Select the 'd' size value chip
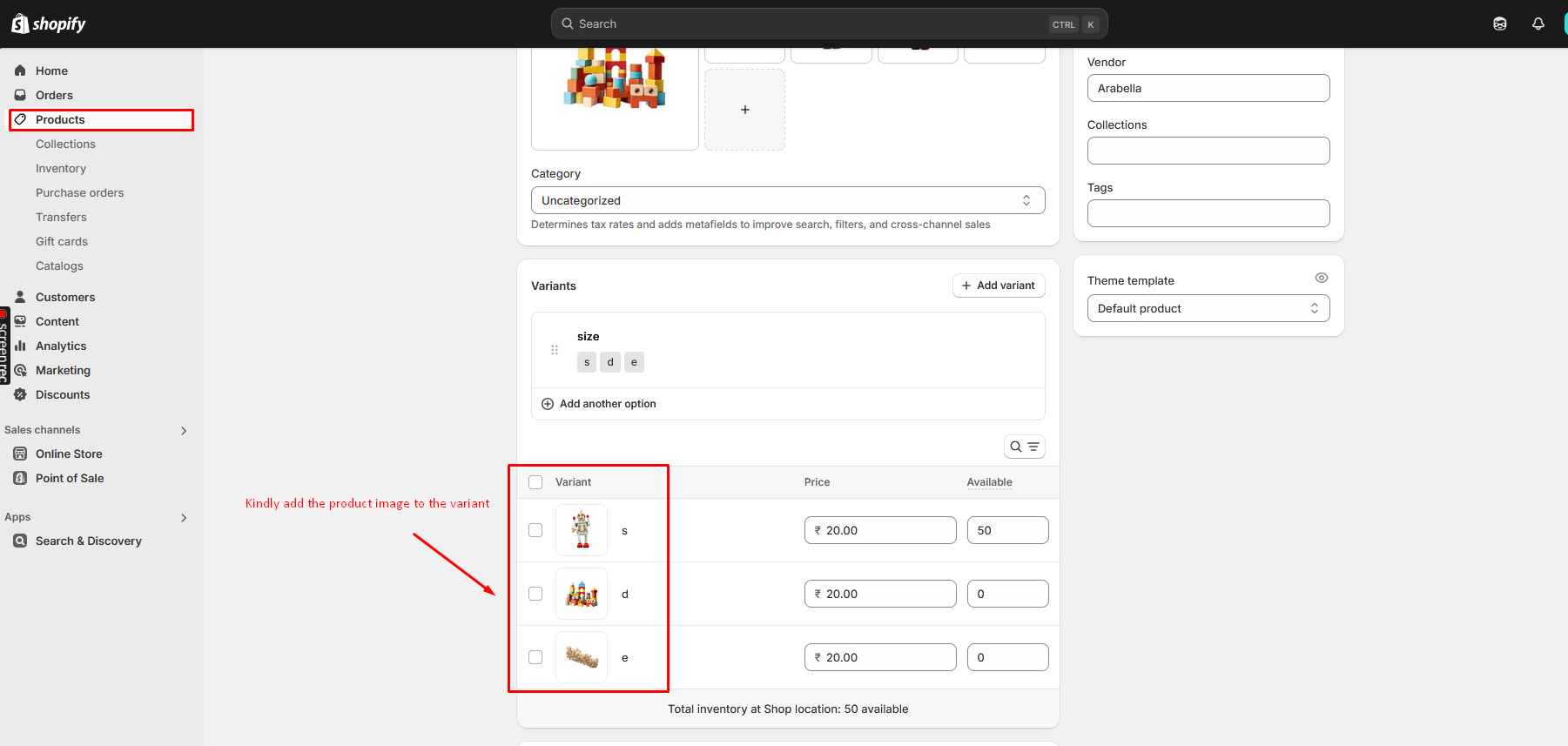The image size is (1568, 746). [610, 362]
